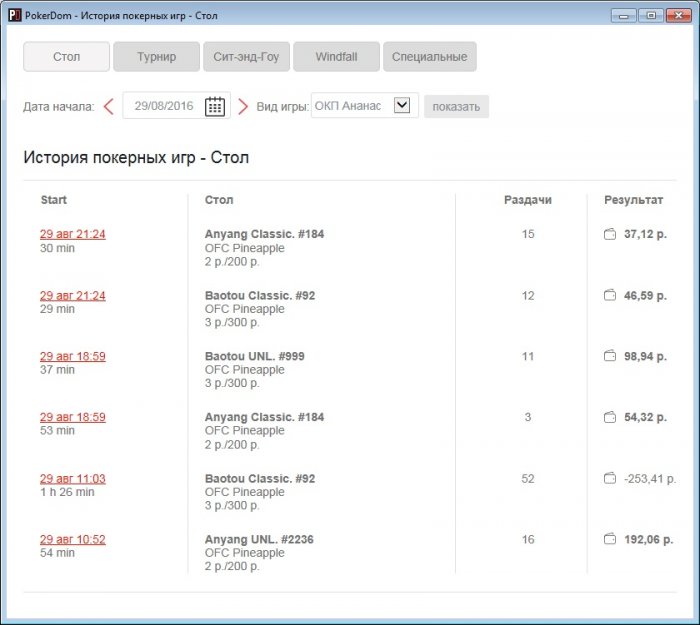This screenshot has width=700, height=625.
Task: Click hands count 52
Action: [528, 479]
